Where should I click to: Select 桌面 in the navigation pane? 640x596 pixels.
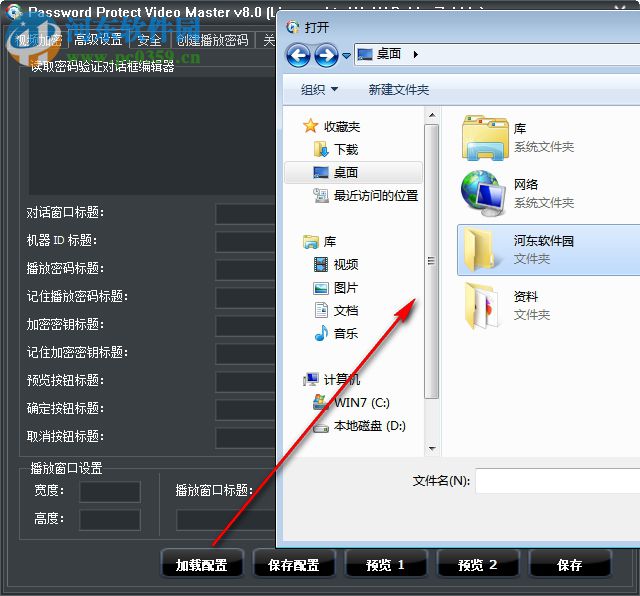[x=353, y=172]
